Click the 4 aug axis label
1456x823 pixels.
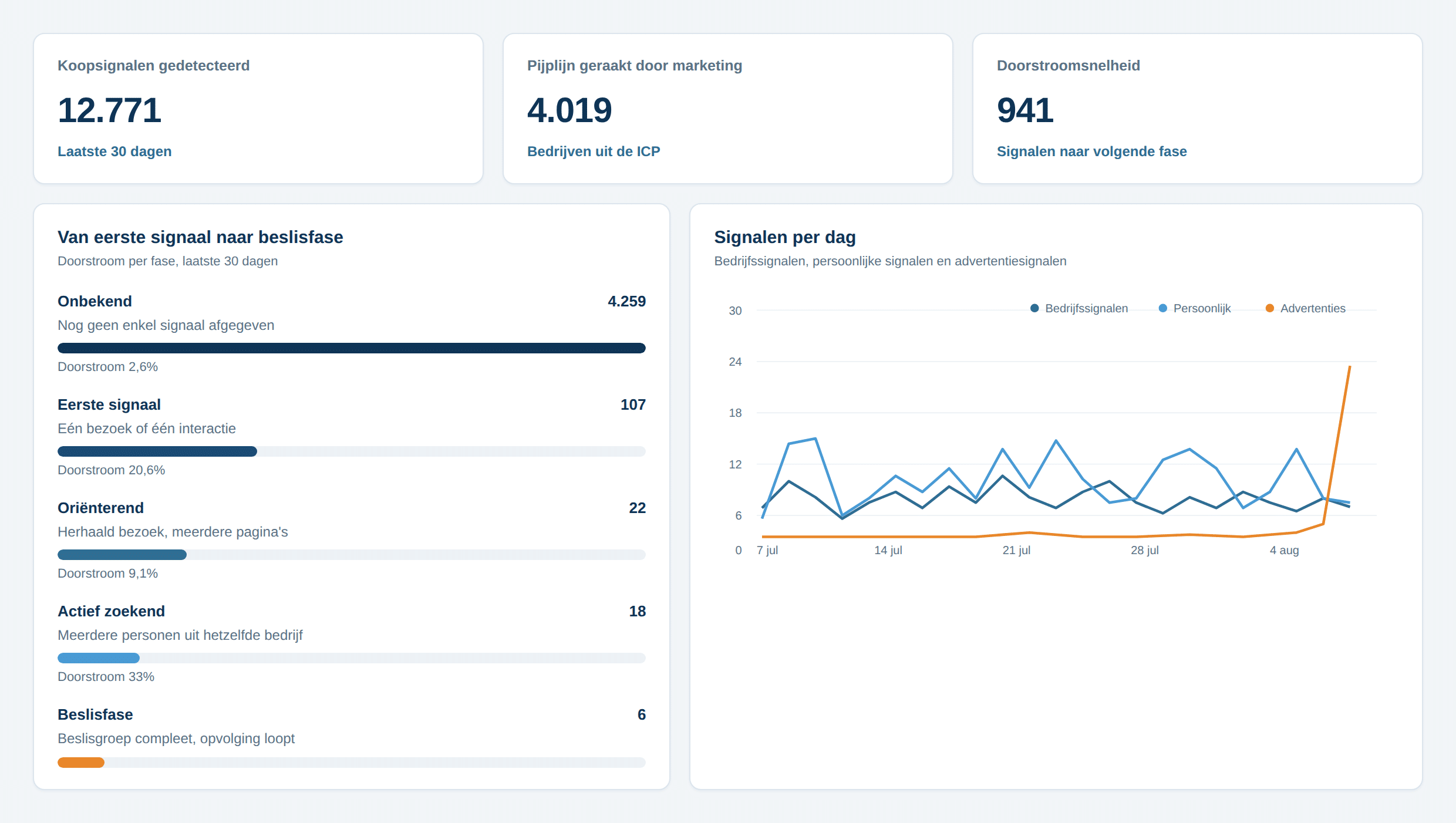coord(1284,550)
